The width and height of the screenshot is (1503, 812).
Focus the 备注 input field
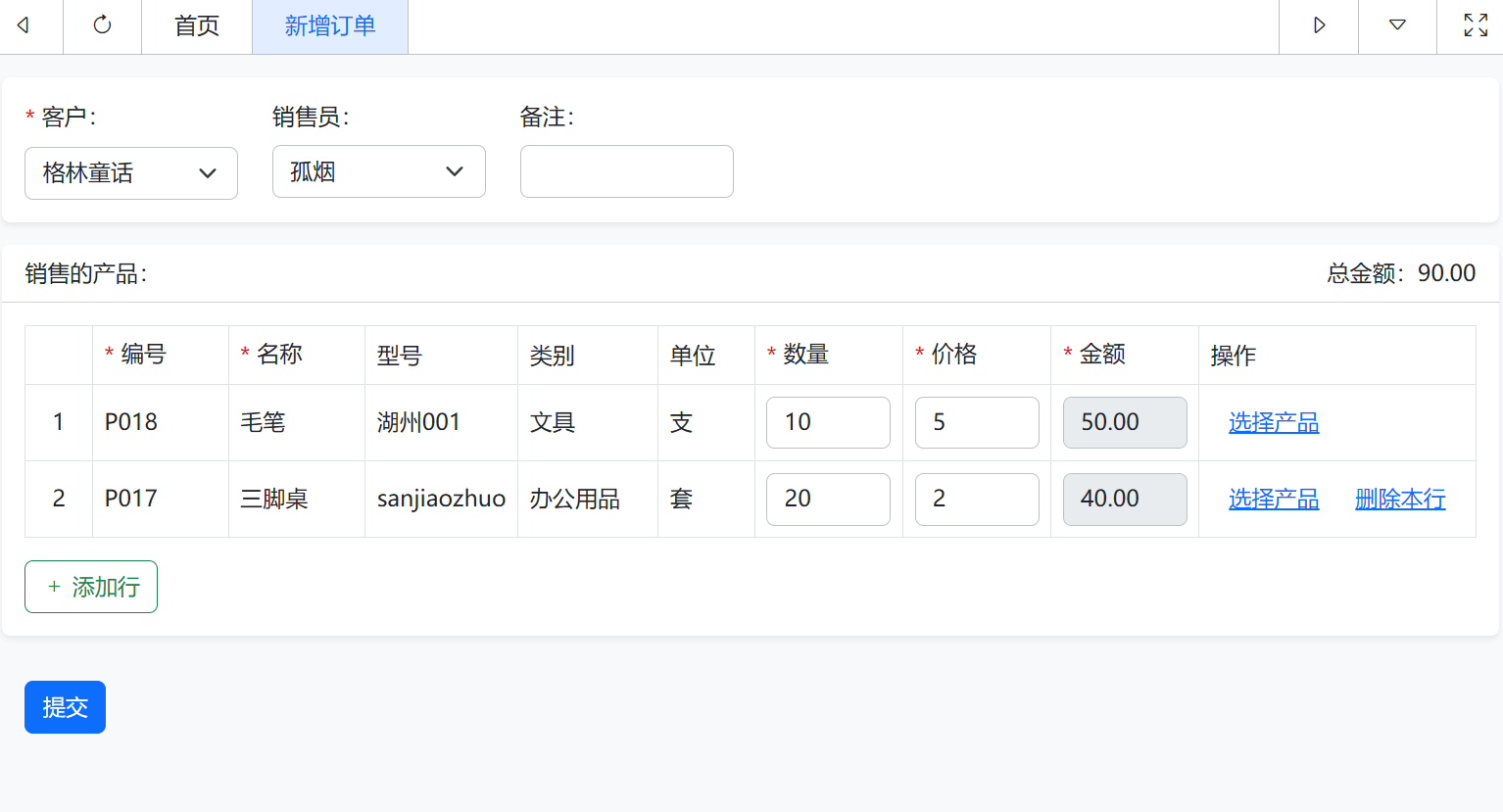[627, 171]
